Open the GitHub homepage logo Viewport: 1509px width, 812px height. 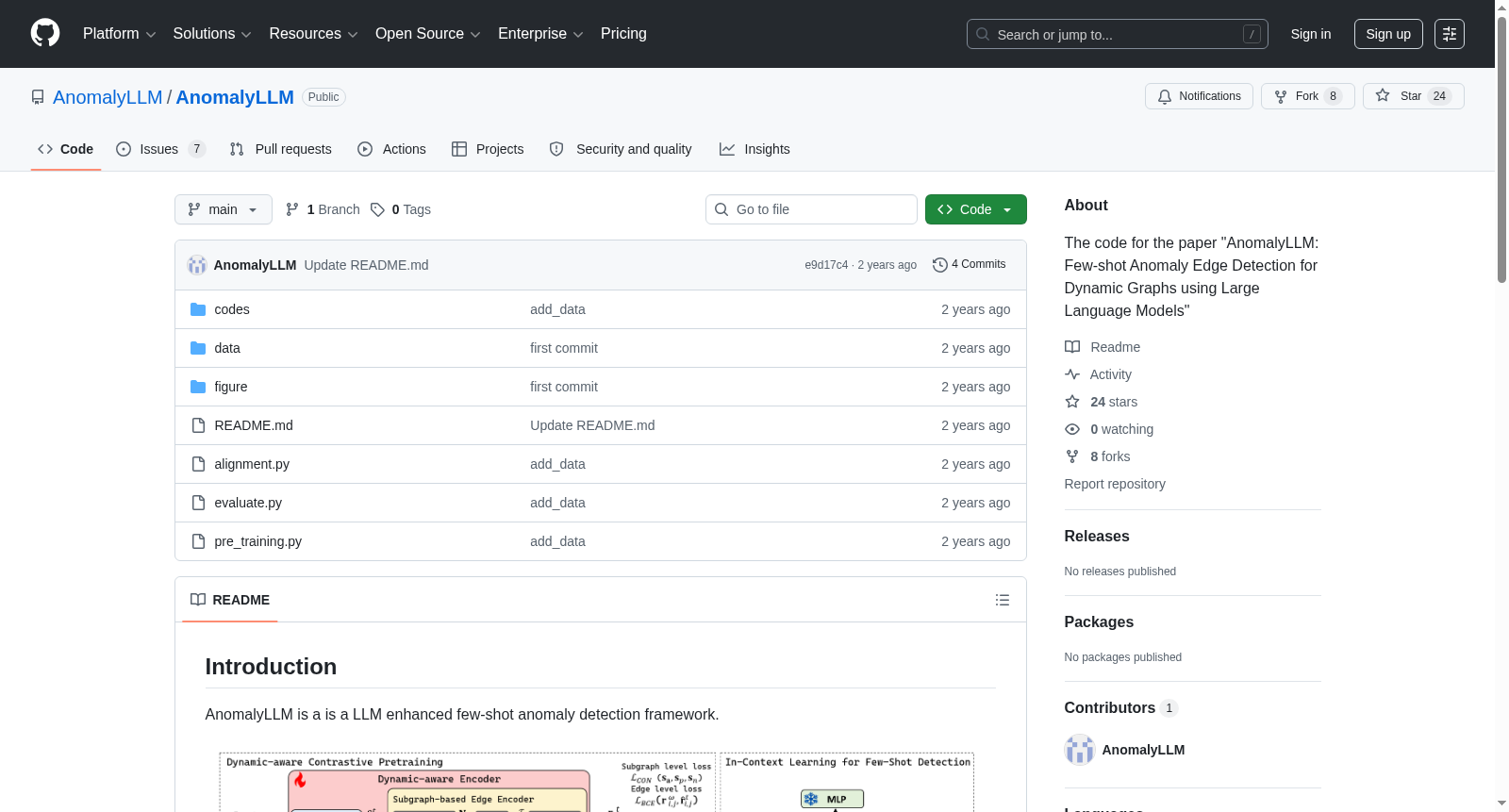[45, 33]
